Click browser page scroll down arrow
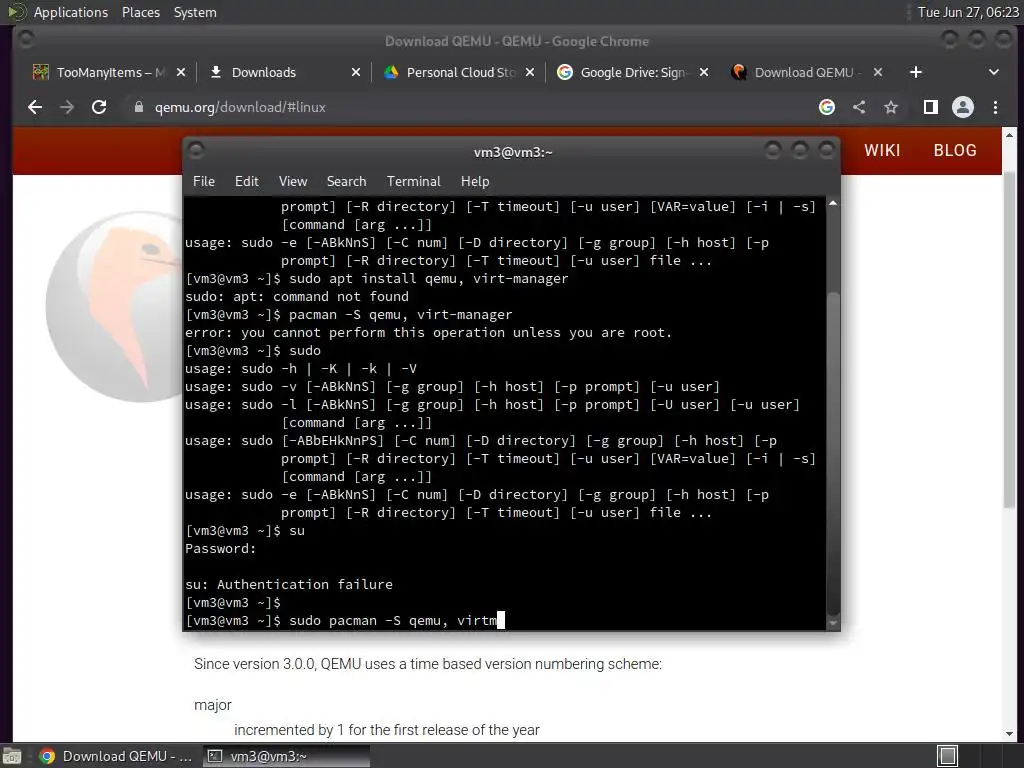 1009,733
